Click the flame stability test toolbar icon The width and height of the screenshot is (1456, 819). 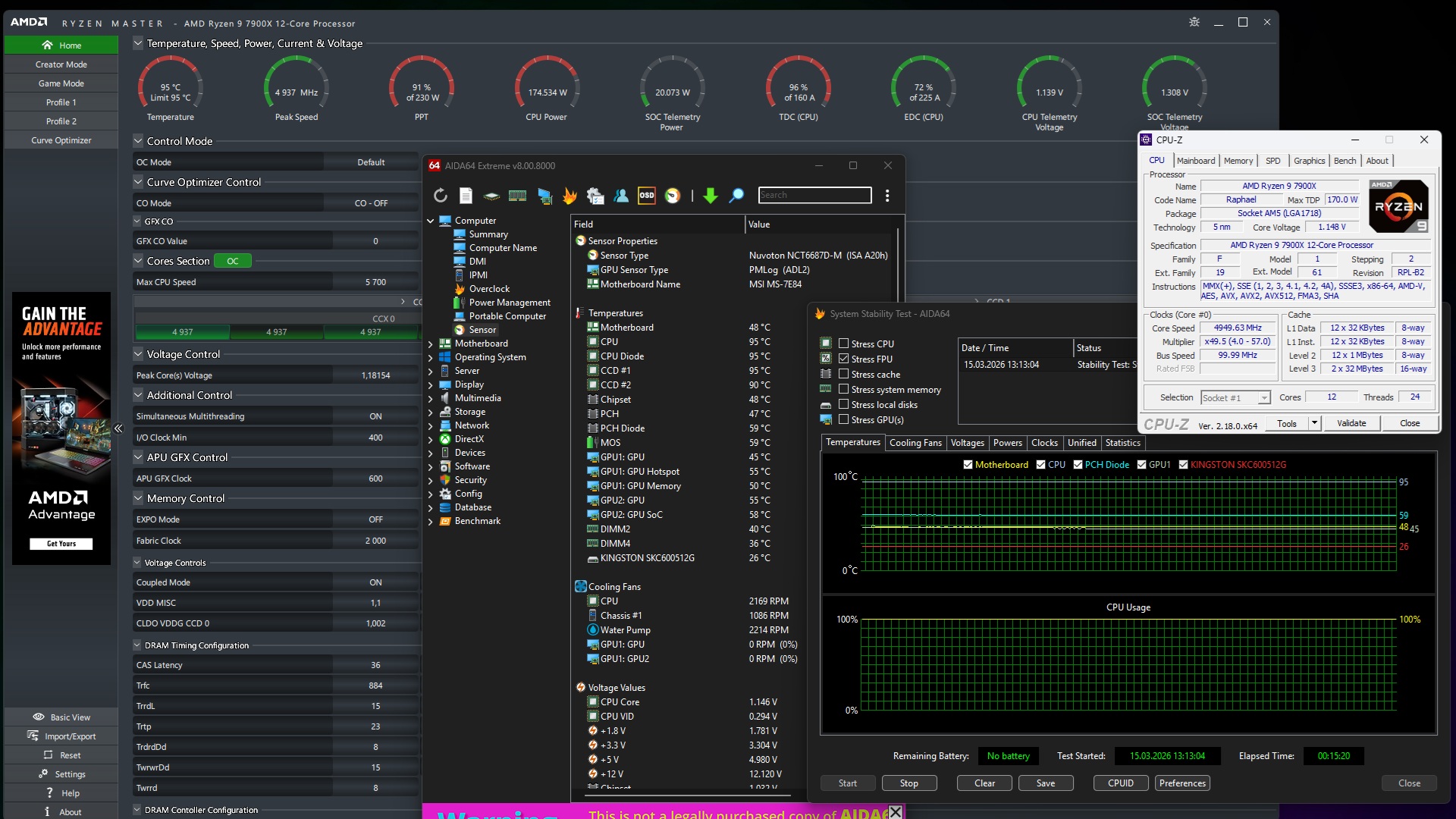570,196
